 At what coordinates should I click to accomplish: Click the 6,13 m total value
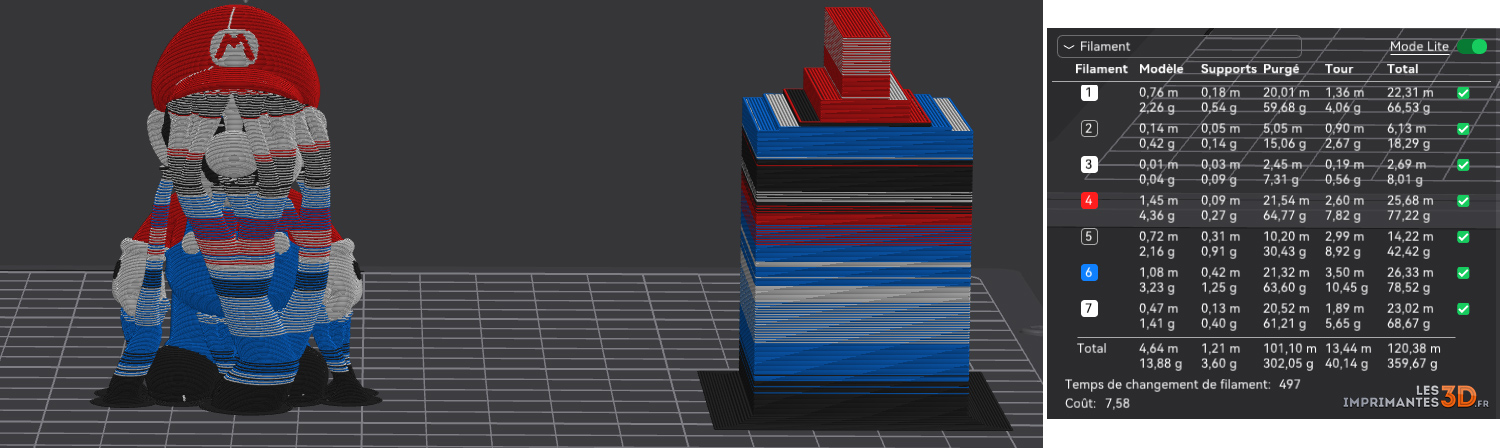tap(1407, 128)
